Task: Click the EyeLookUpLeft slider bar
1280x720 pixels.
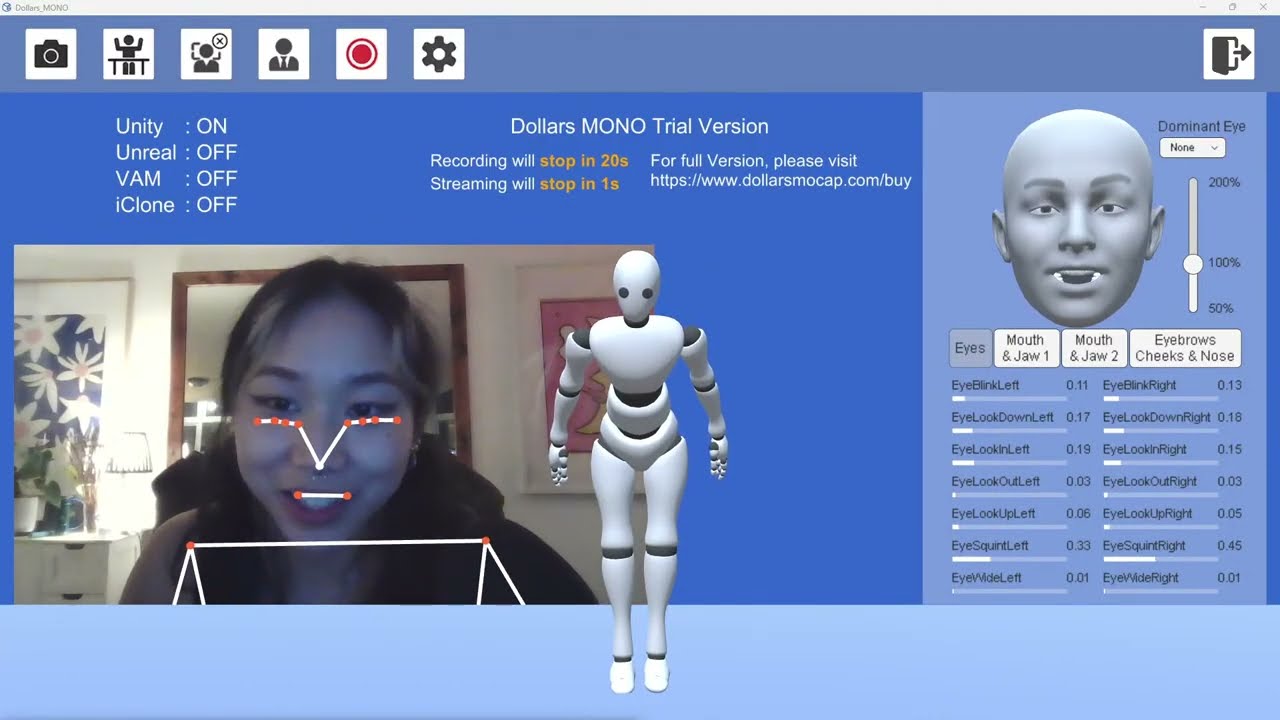Action: click(x=1009, y=526)
